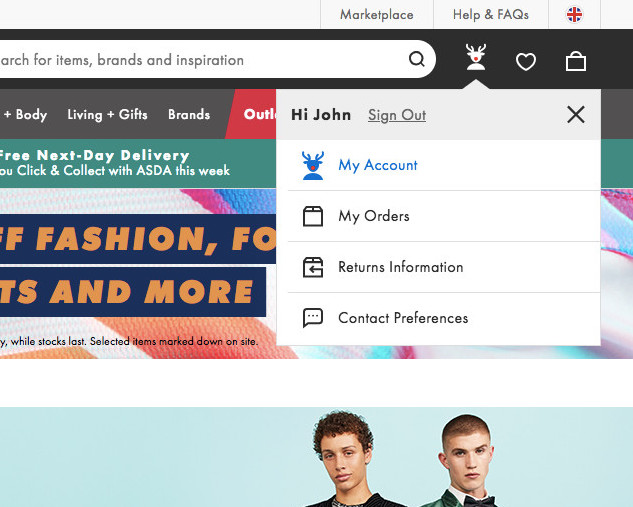Select My Account menu entry
This screenshot has width=633, height=507.
pos(378,165)
